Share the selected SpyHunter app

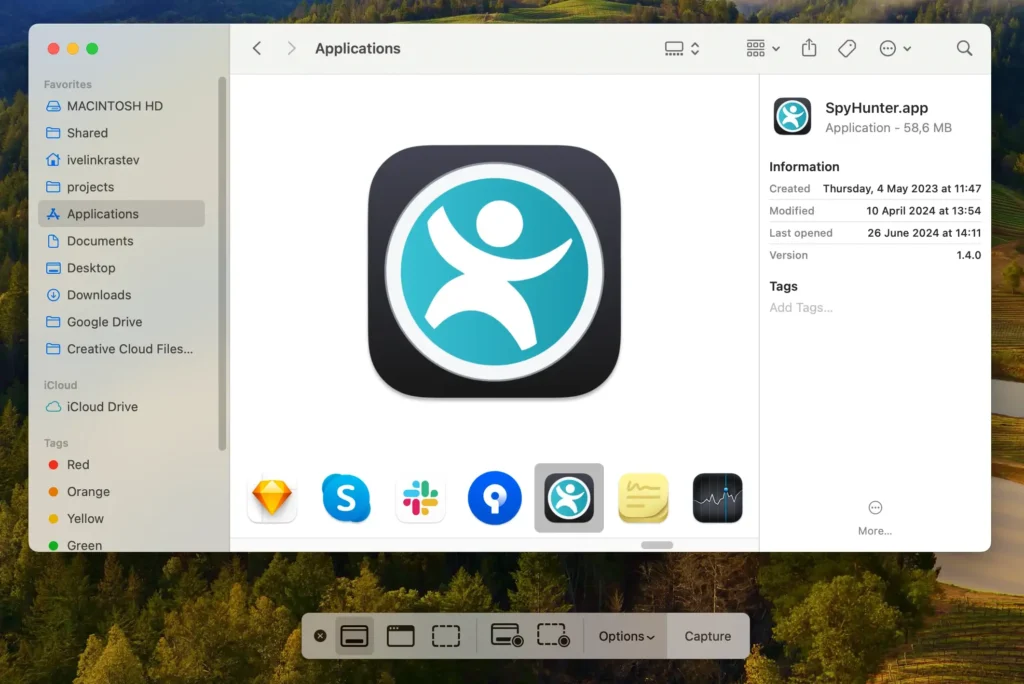(809, 48)
